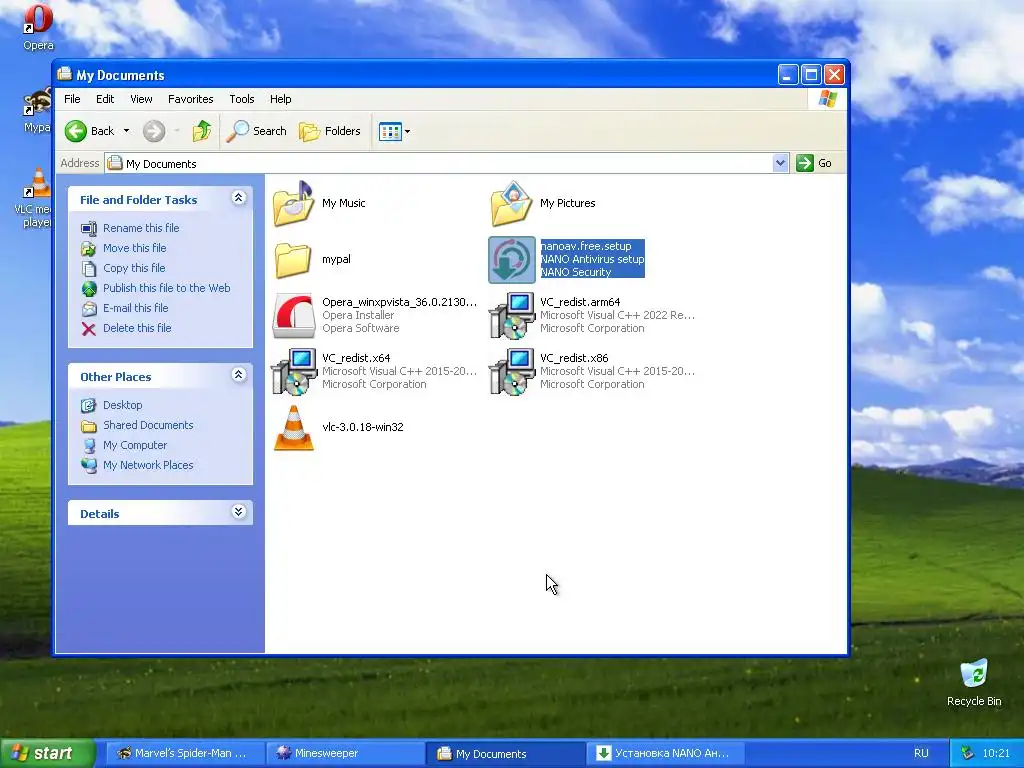Click the Publish to Web globe icon
Screen dimensions: 1024x768
89,288
